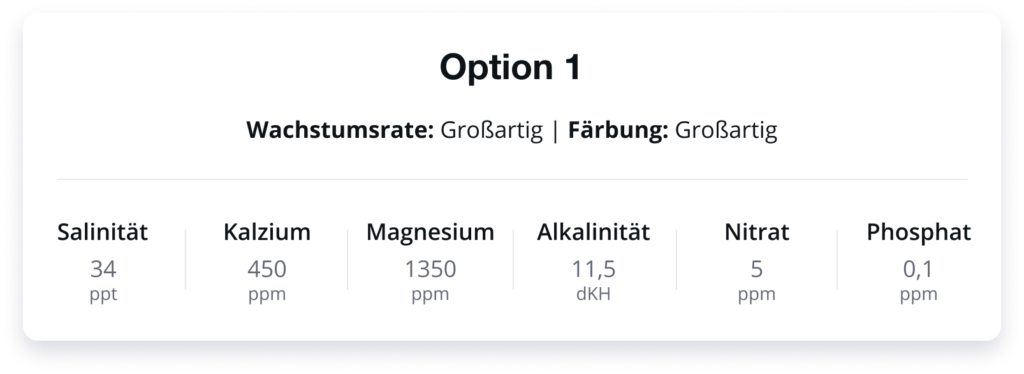Image resolution: width=1024 pixels, height=374 pixels.
Task: Select the Phosphat column header
Action: (x=919, y=232)
